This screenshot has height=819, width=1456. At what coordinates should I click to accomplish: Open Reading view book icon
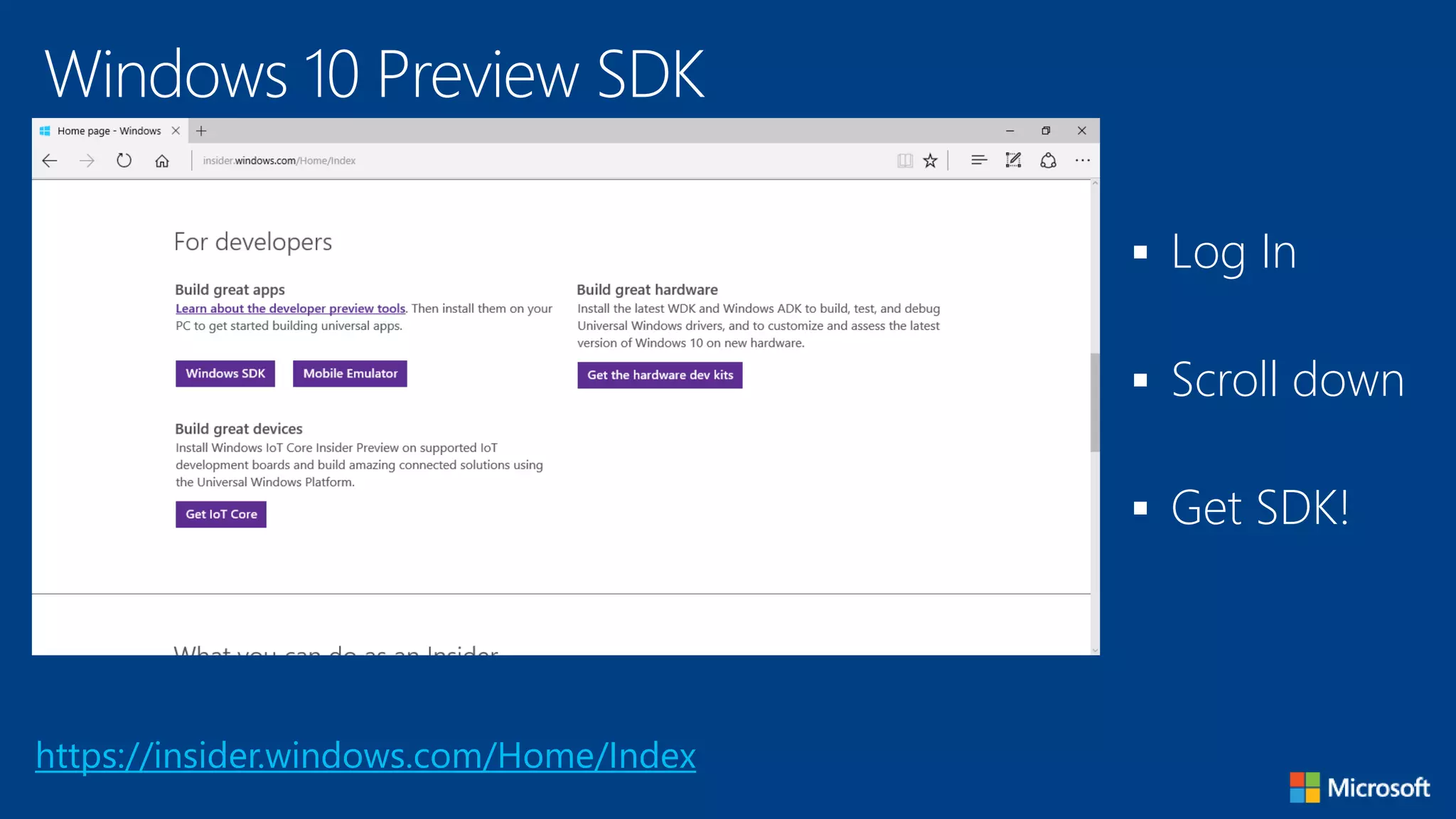(x=904, y=161)
